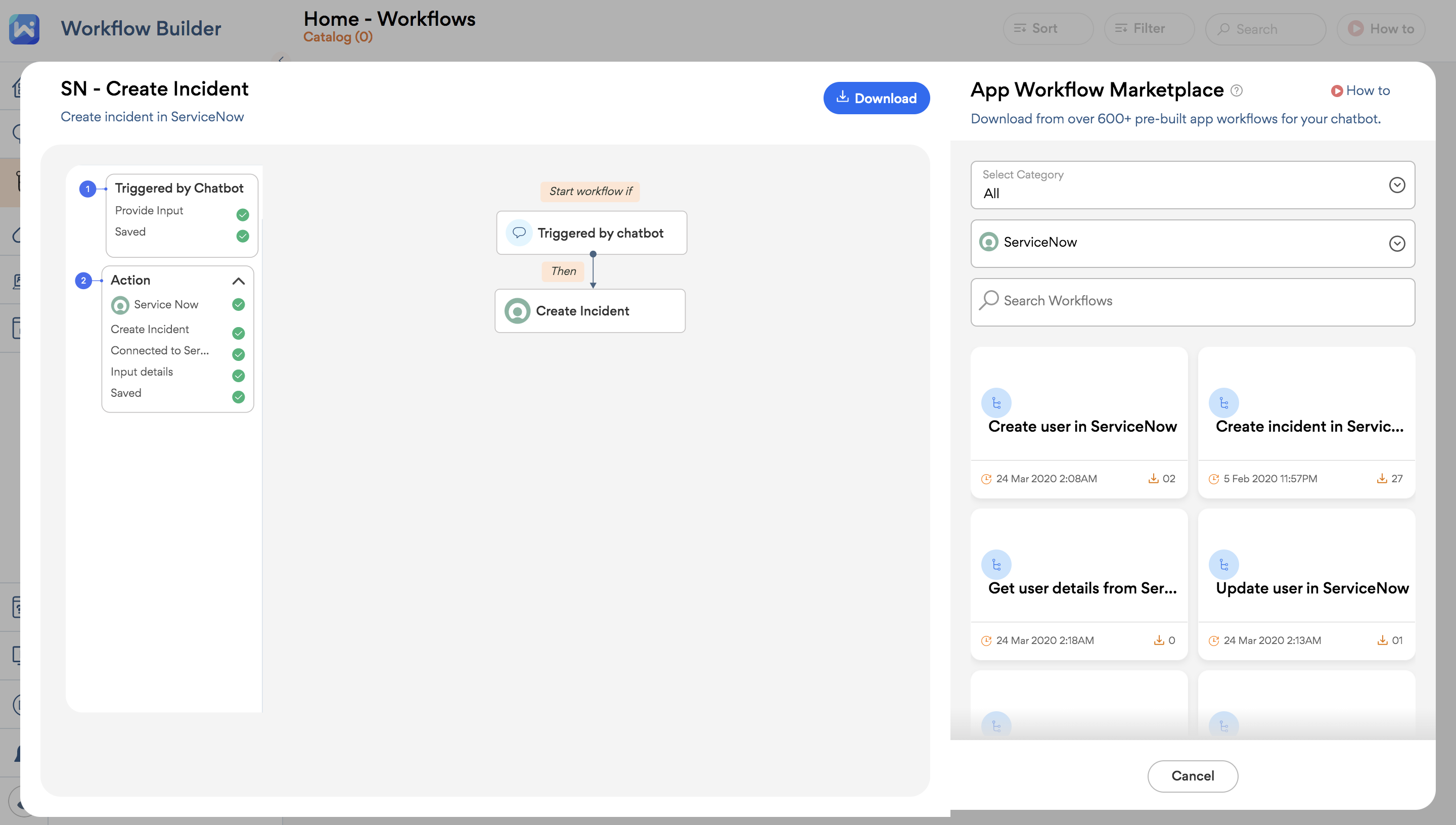Click chat bubble icon on Triggered by chatbot
Image resolution: width=1456 pixels, height=825 pixels.
point(519,233)
